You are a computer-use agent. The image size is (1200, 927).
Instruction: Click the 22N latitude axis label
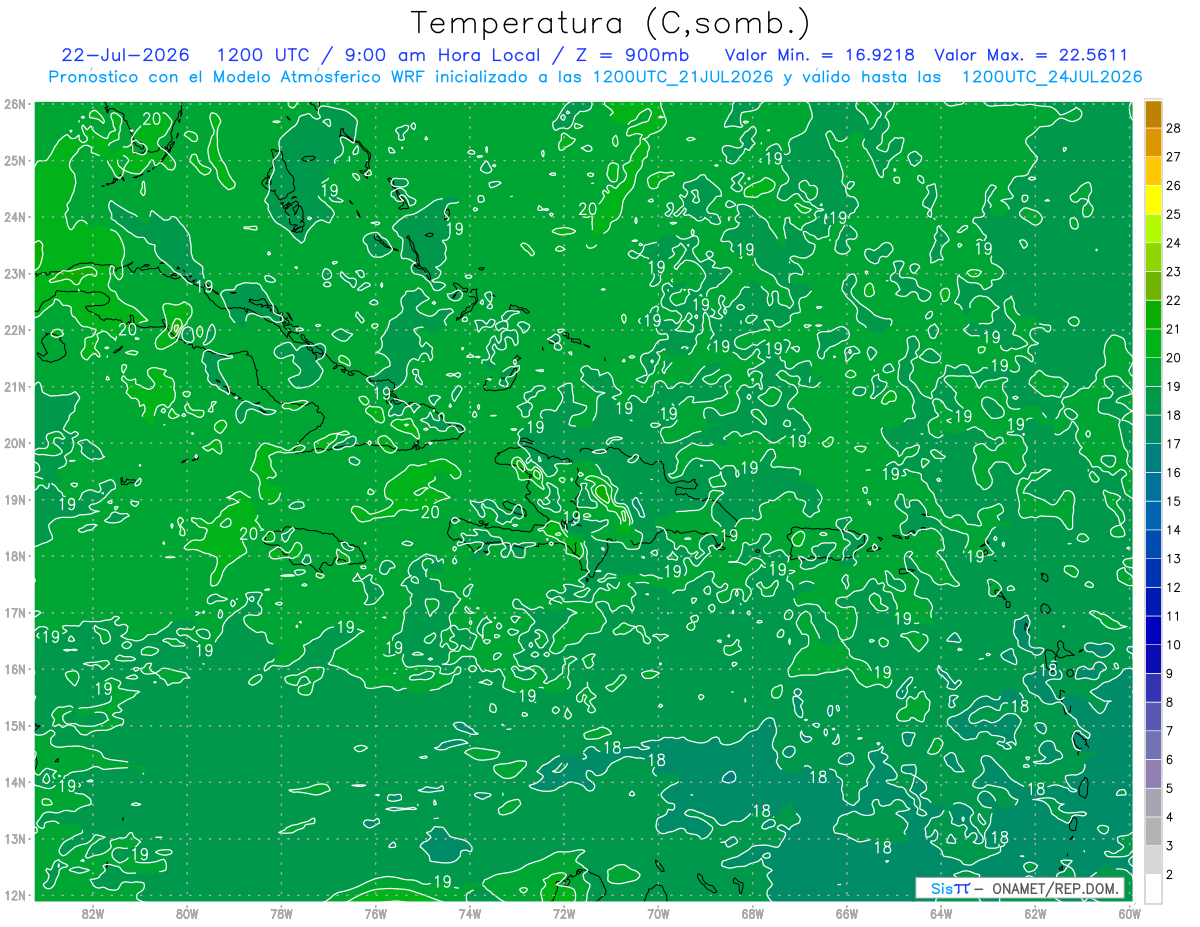(14, 330)
